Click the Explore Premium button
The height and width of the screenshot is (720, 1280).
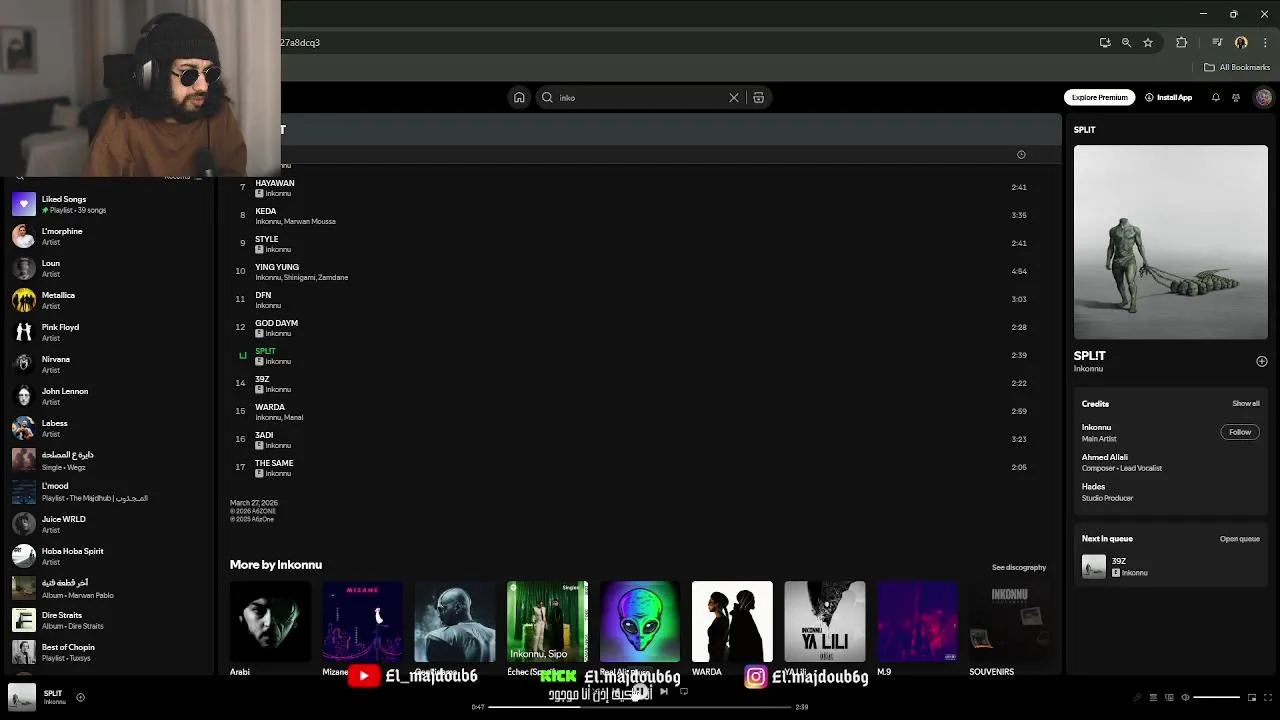point(1099,97)
